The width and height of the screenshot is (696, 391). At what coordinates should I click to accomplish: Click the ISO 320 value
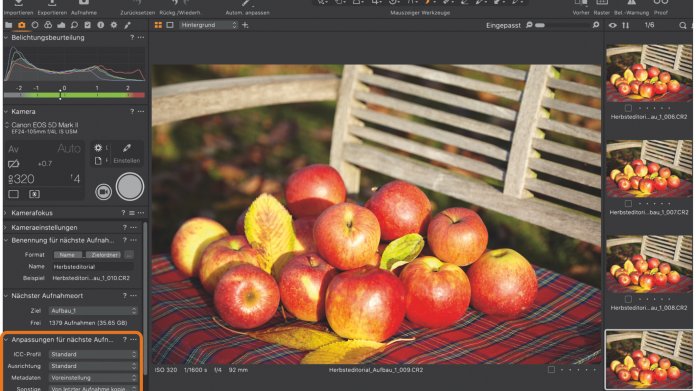[21, 179]
